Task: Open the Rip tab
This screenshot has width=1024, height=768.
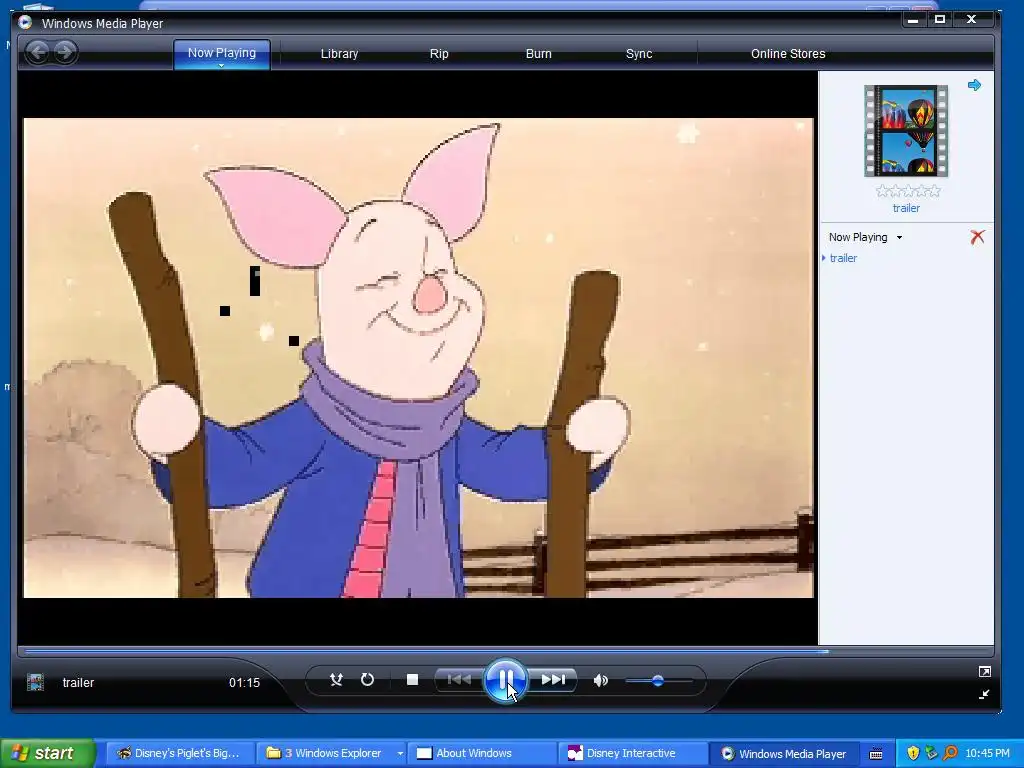Action: tap(439, 54)
